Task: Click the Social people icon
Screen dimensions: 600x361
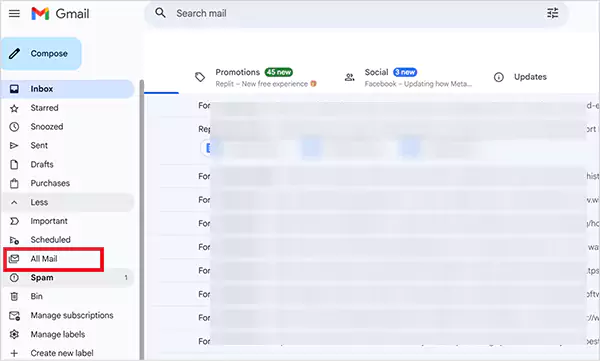Action: pyautogui.click(x=349, y=77)
